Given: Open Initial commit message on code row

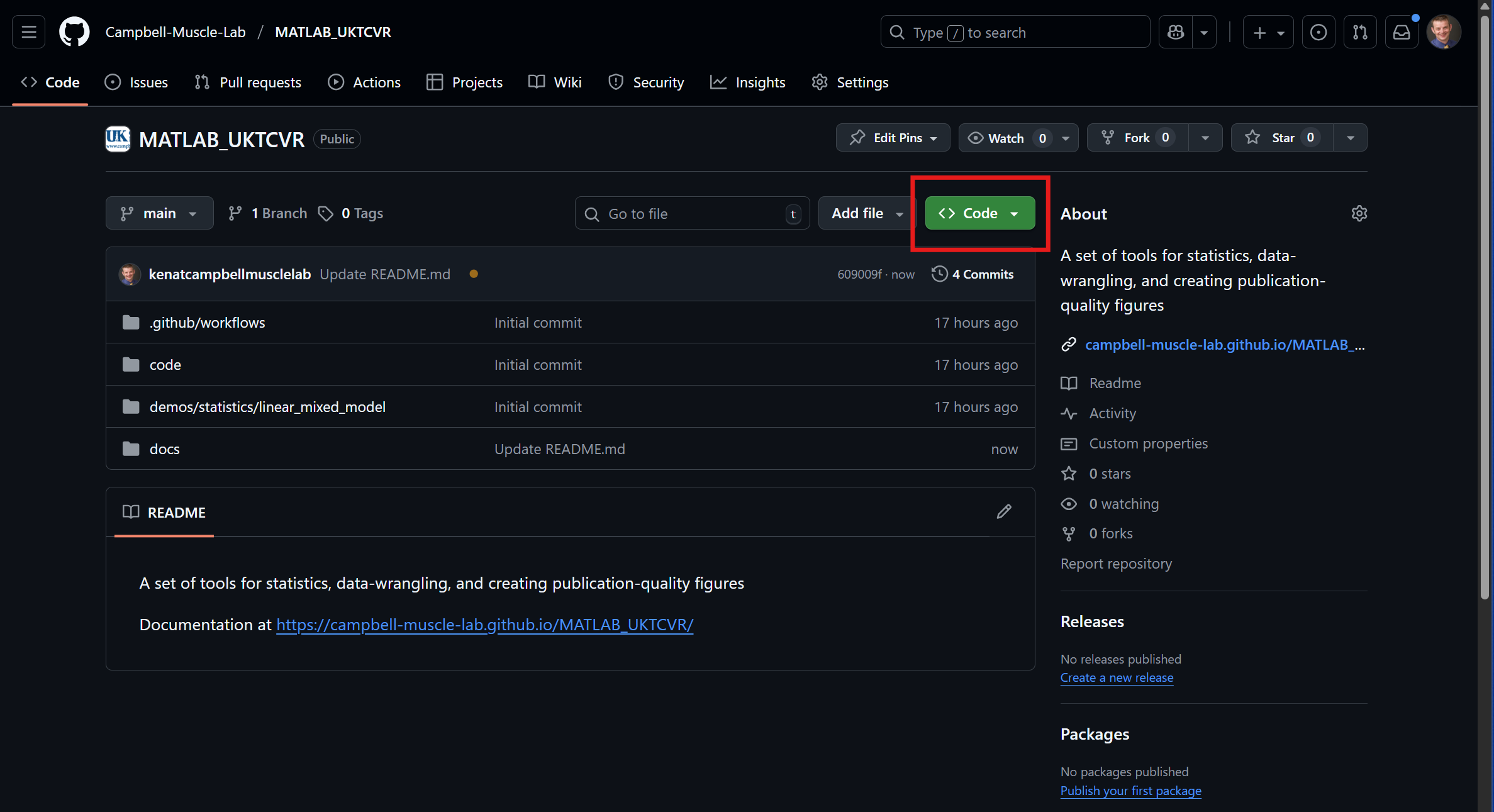Looking at the screenshot, I should click(x=538, y=365).
